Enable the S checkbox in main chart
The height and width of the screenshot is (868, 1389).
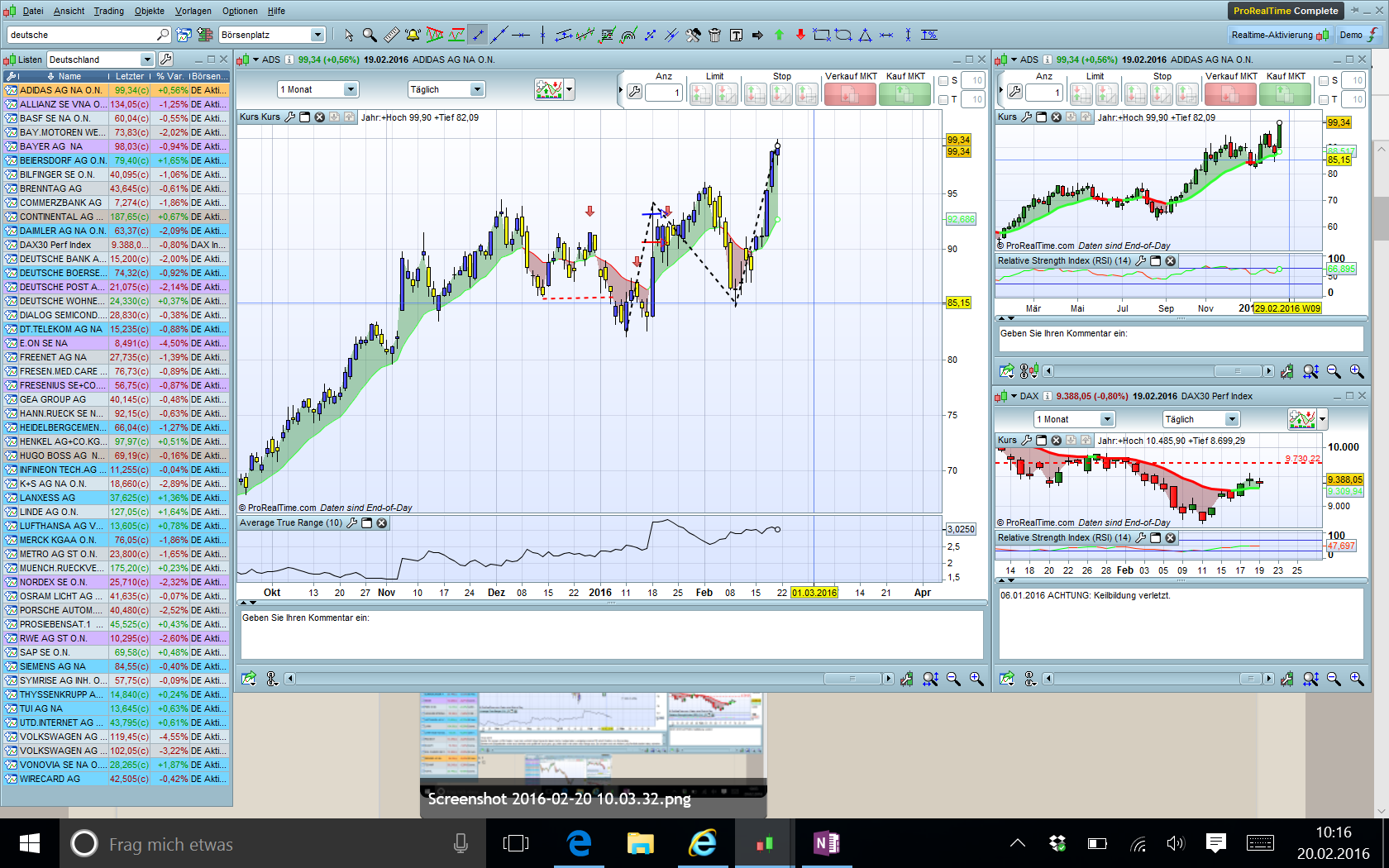tap(943, 81)
